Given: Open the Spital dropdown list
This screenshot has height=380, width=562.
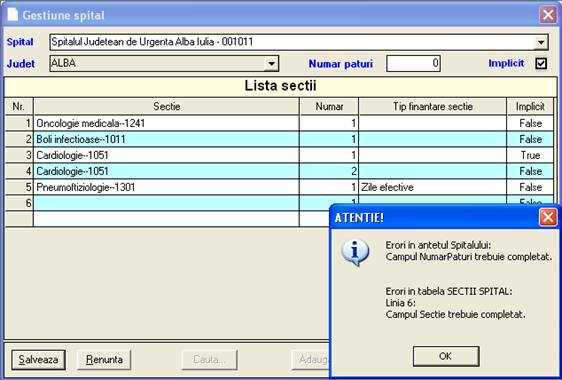Looking at the screenshot, I should click(x=541, y=42).
